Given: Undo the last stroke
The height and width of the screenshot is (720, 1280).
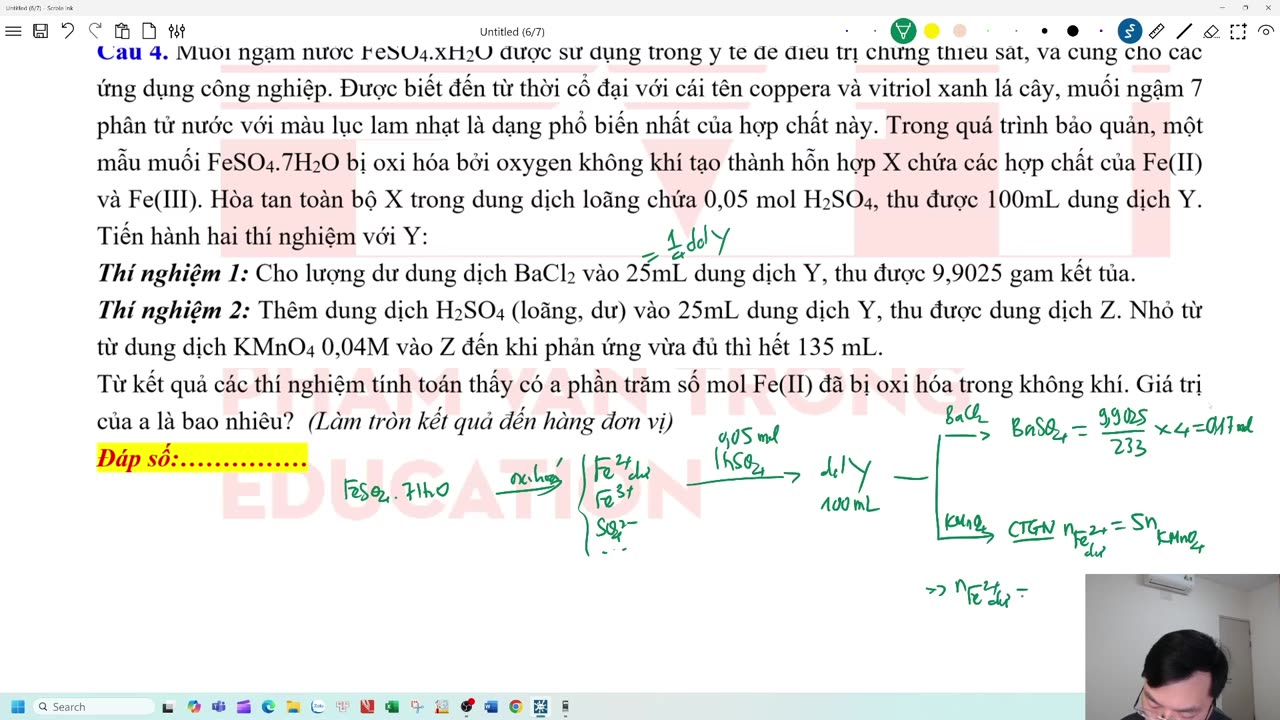Looking at the screenshot, I should point(68,31).
